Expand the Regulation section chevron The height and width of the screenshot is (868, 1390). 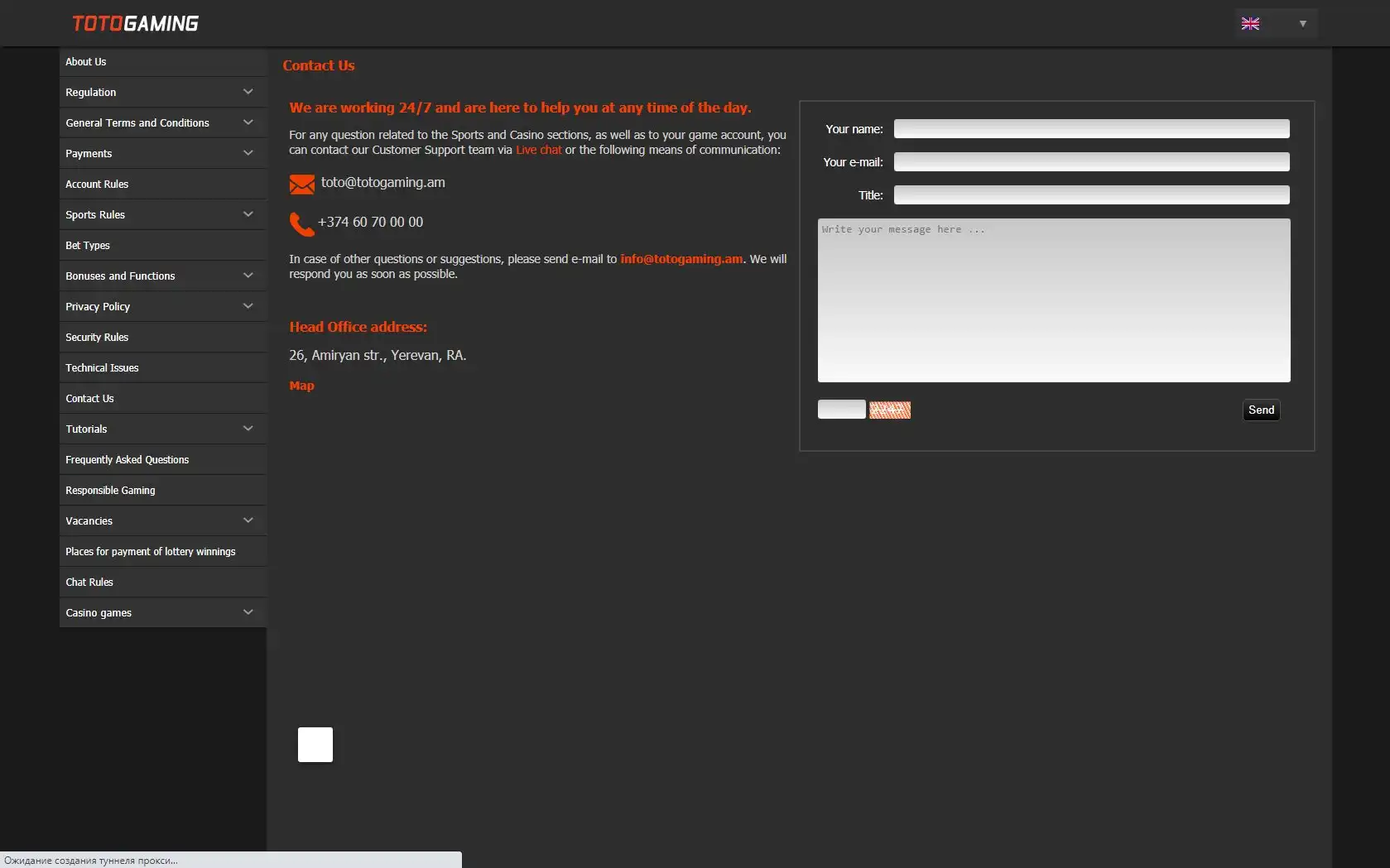[248, 92]
